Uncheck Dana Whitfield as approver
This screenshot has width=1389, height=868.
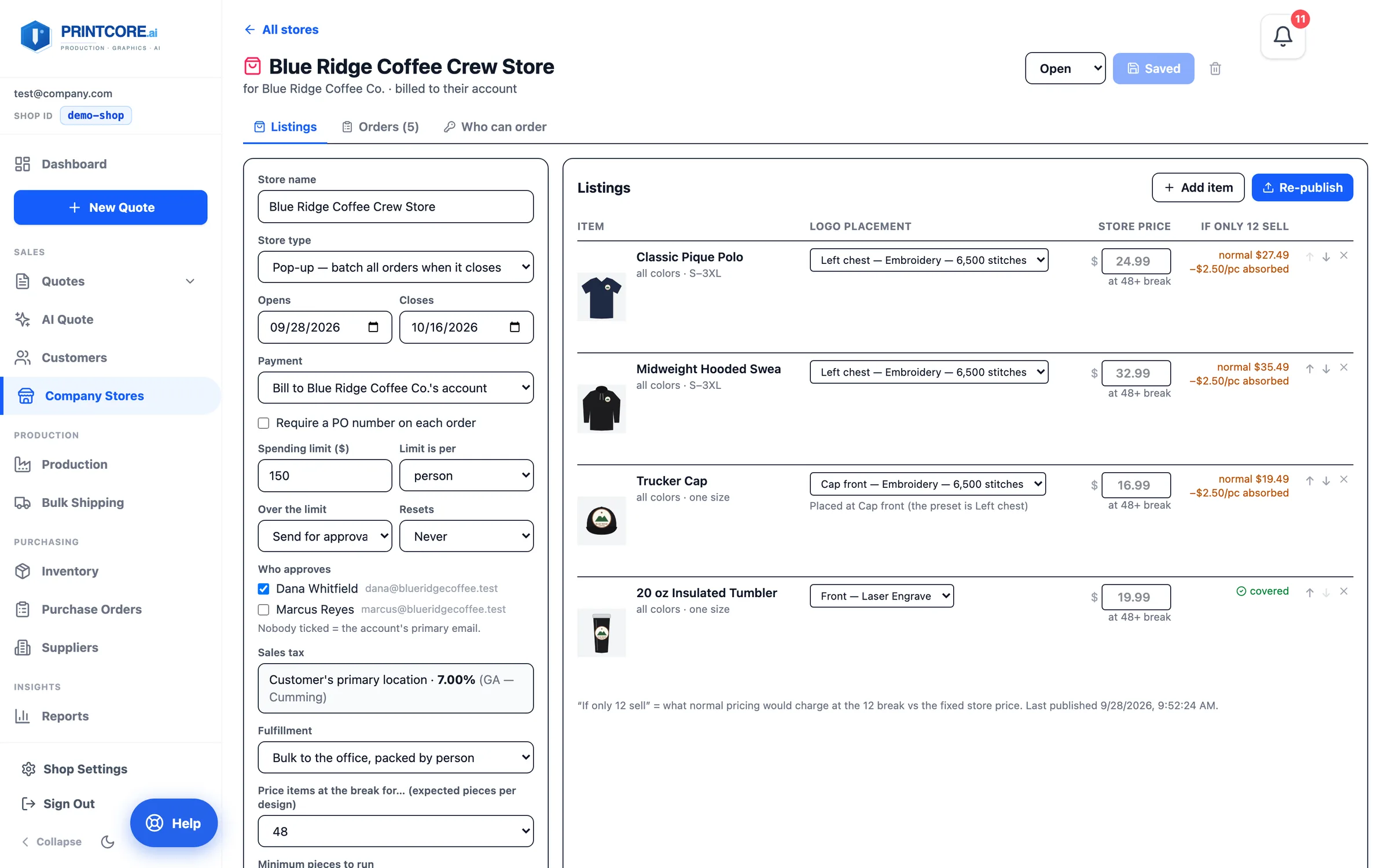(263, 589)
